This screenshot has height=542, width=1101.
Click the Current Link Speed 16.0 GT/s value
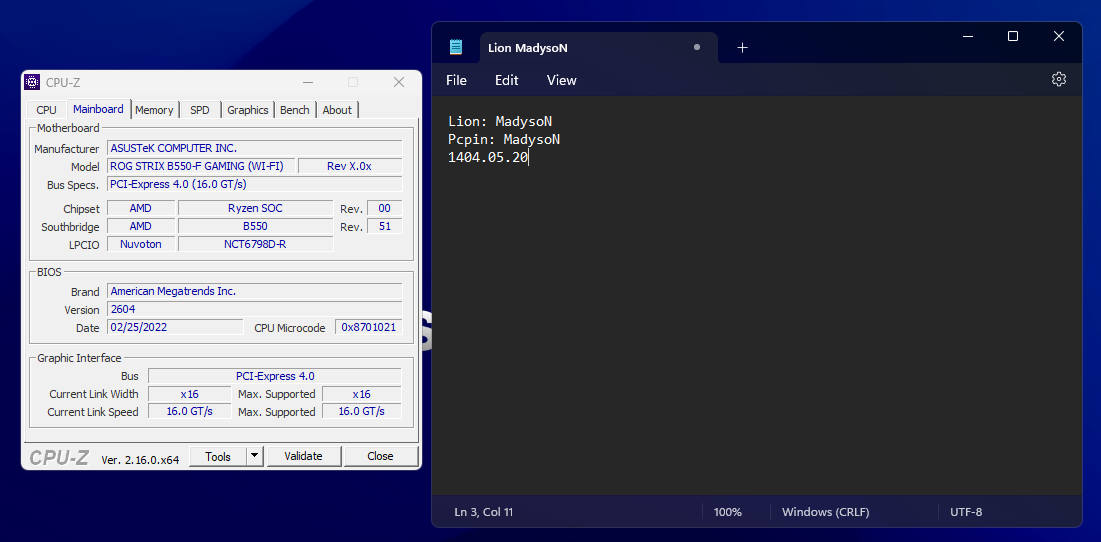190,411
